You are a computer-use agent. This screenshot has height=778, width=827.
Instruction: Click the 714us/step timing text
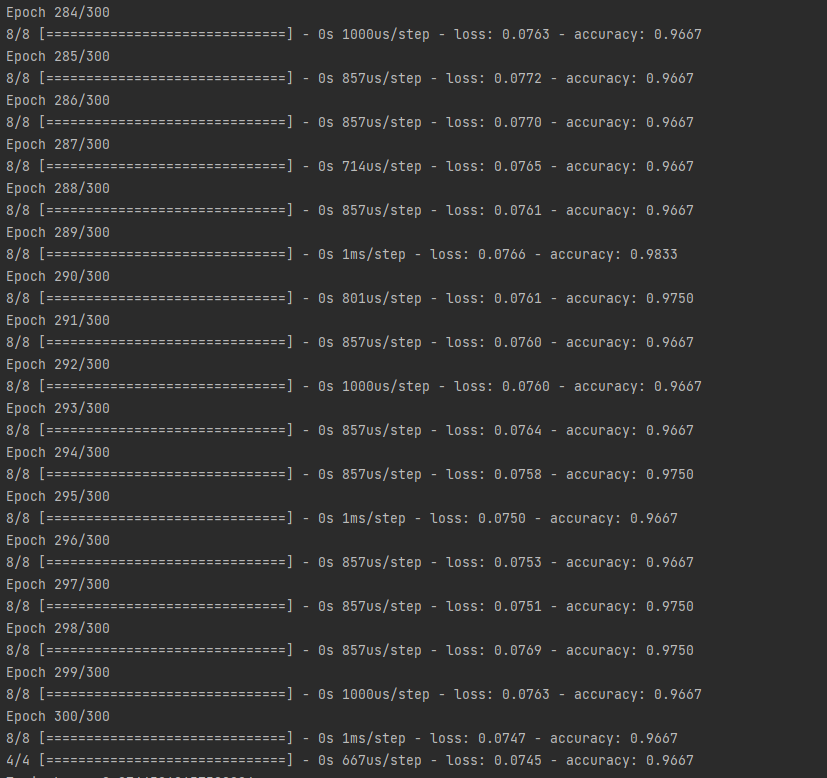point(382,167)
